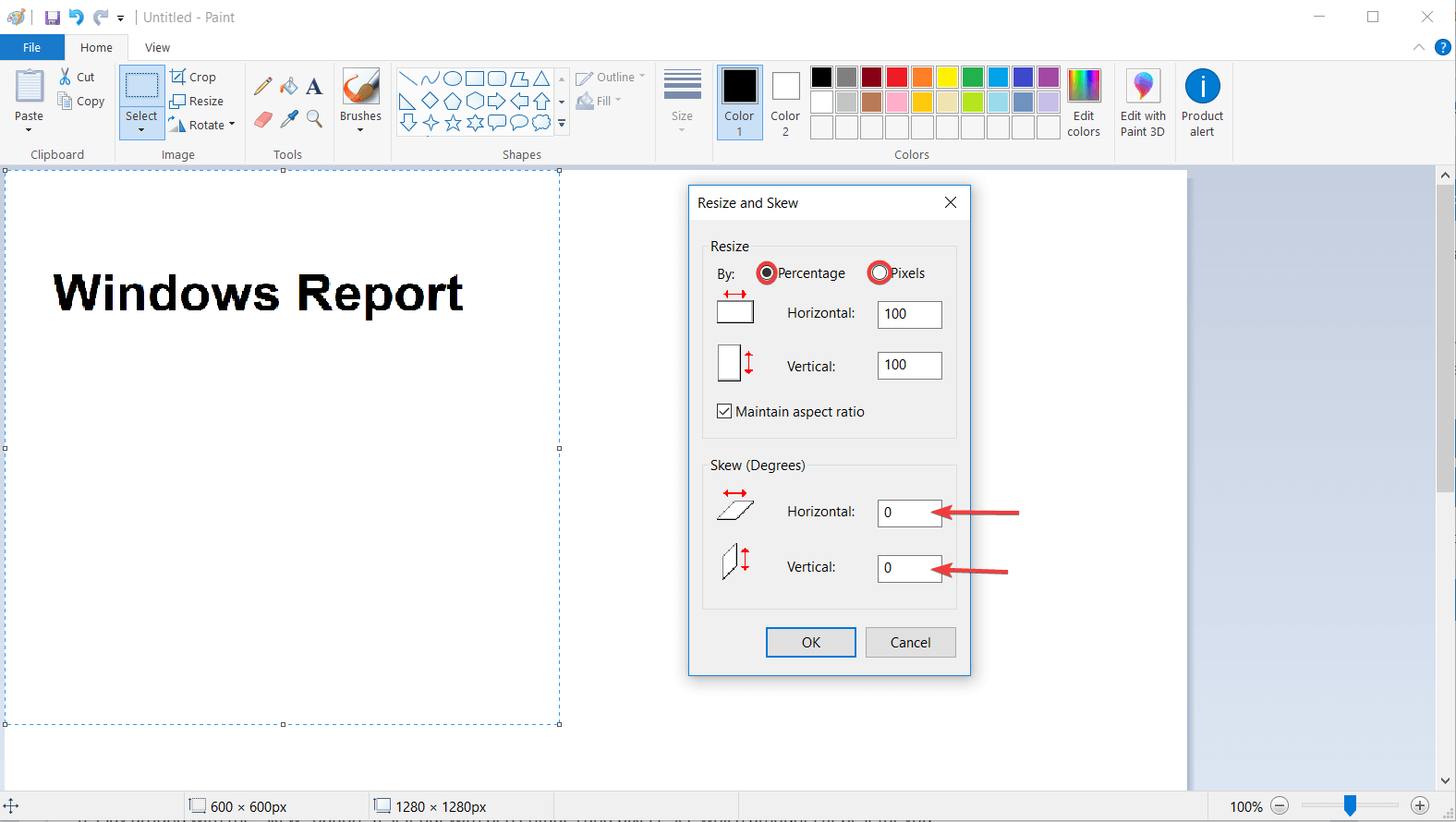Cancel the Resize and Skew dialog
The width and height of the screenshot is (1456, 822).
click(910, 642)
